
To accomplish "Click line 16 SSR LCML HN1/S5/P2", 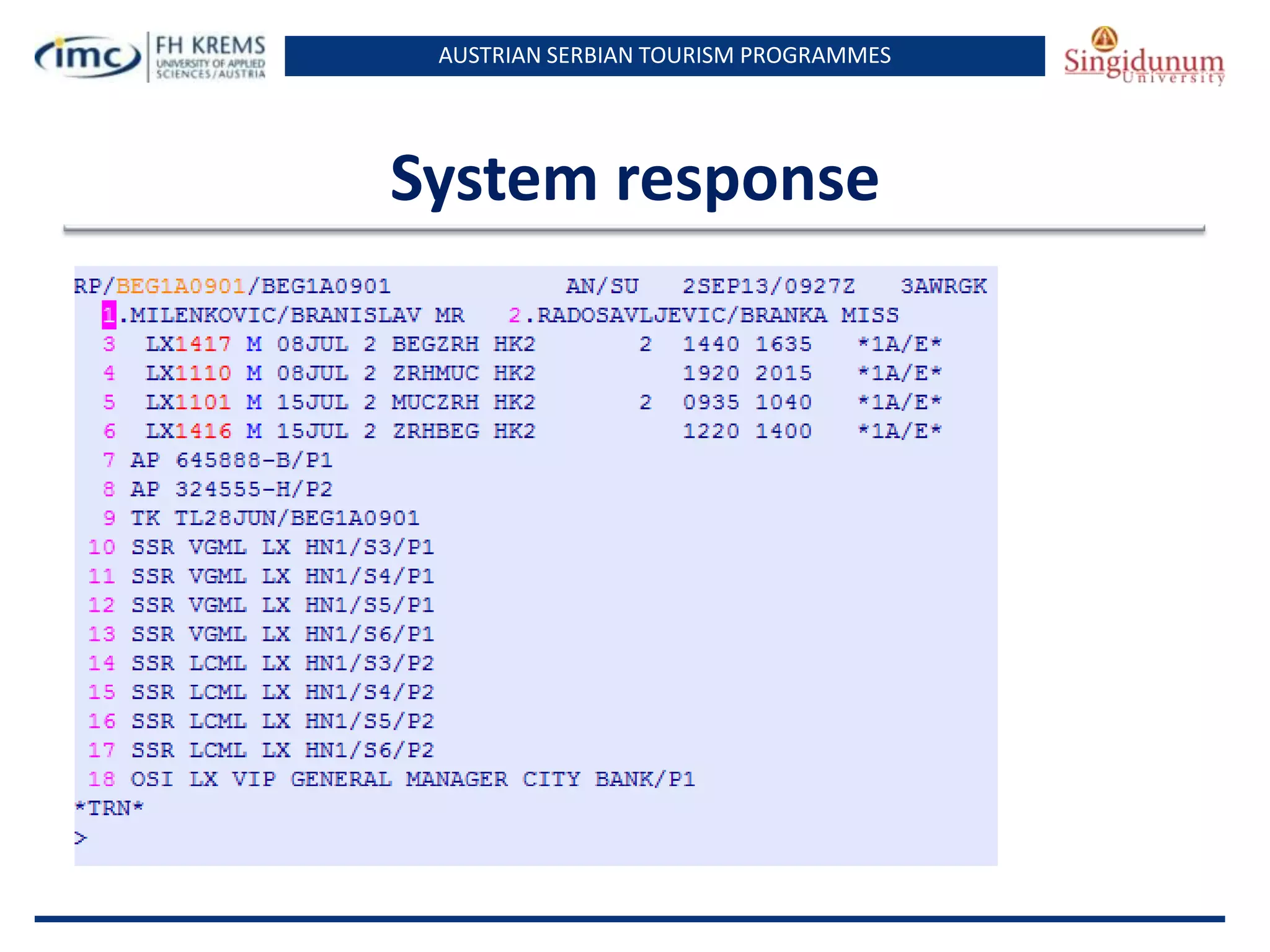I will [x=261, y=721].
